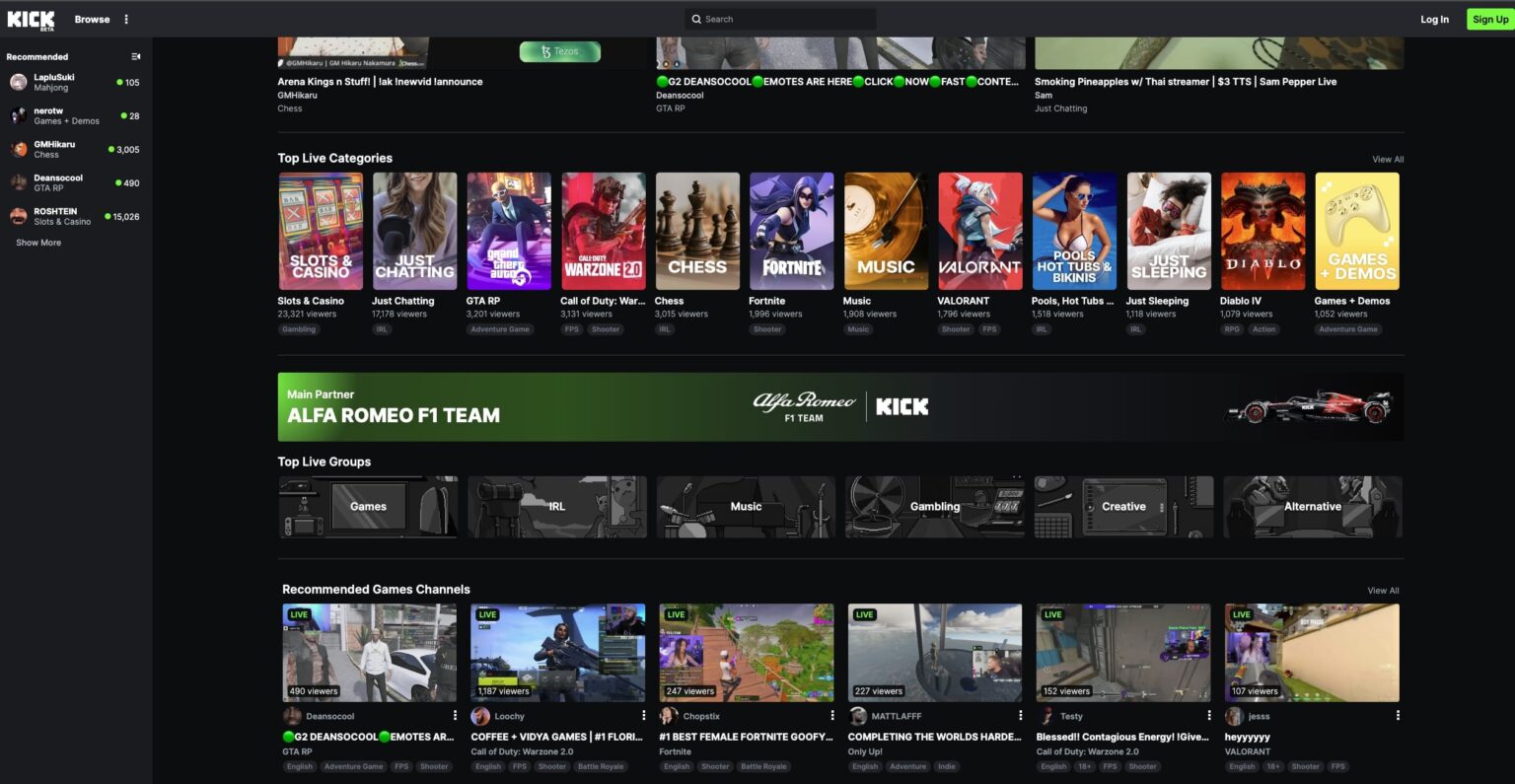Click Loochy's channel avatar

(x=480, y=716)
